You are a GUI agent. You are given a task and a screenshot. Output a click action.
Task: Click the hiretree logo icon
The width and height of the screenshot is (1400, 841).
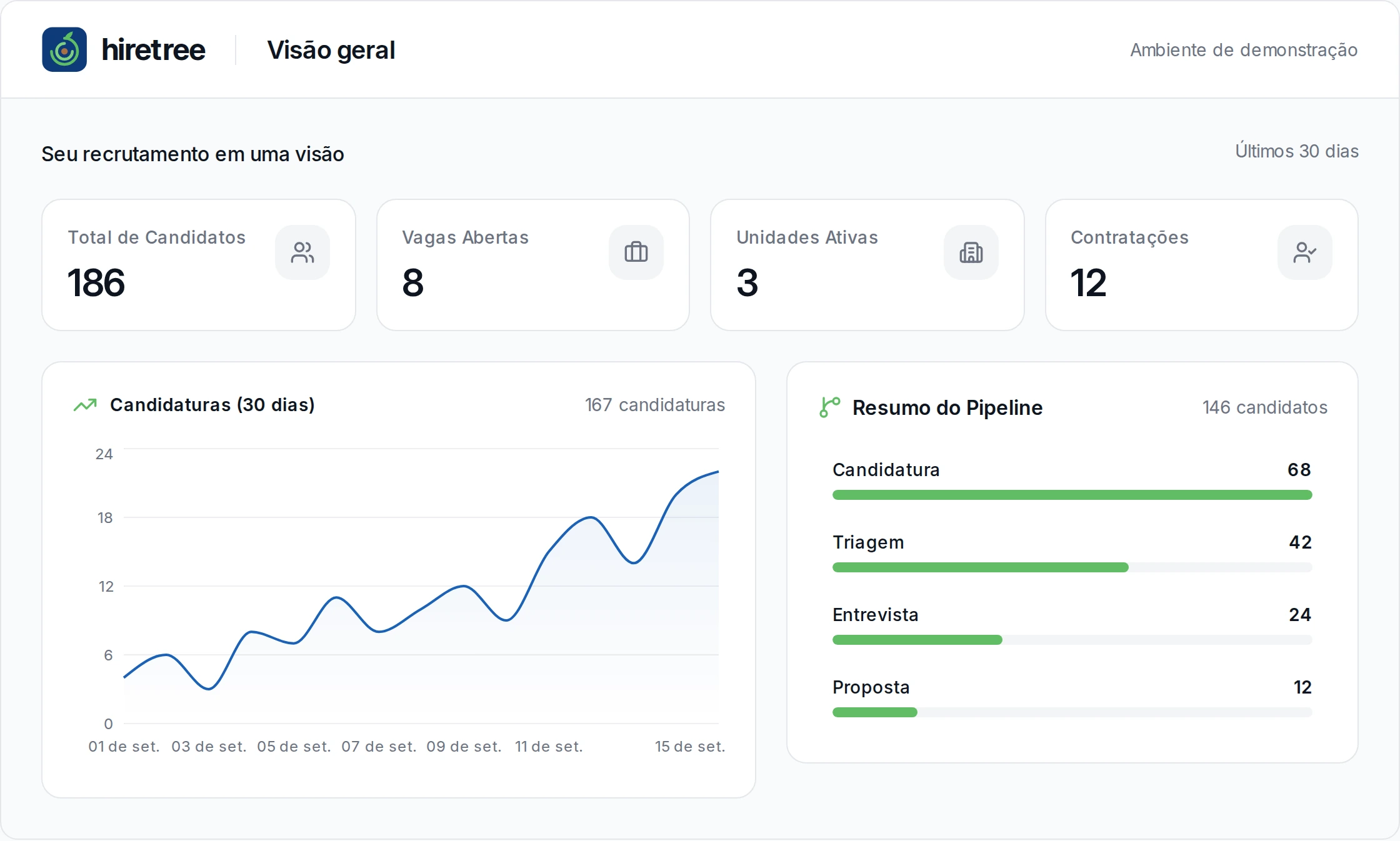click(64, 49)
